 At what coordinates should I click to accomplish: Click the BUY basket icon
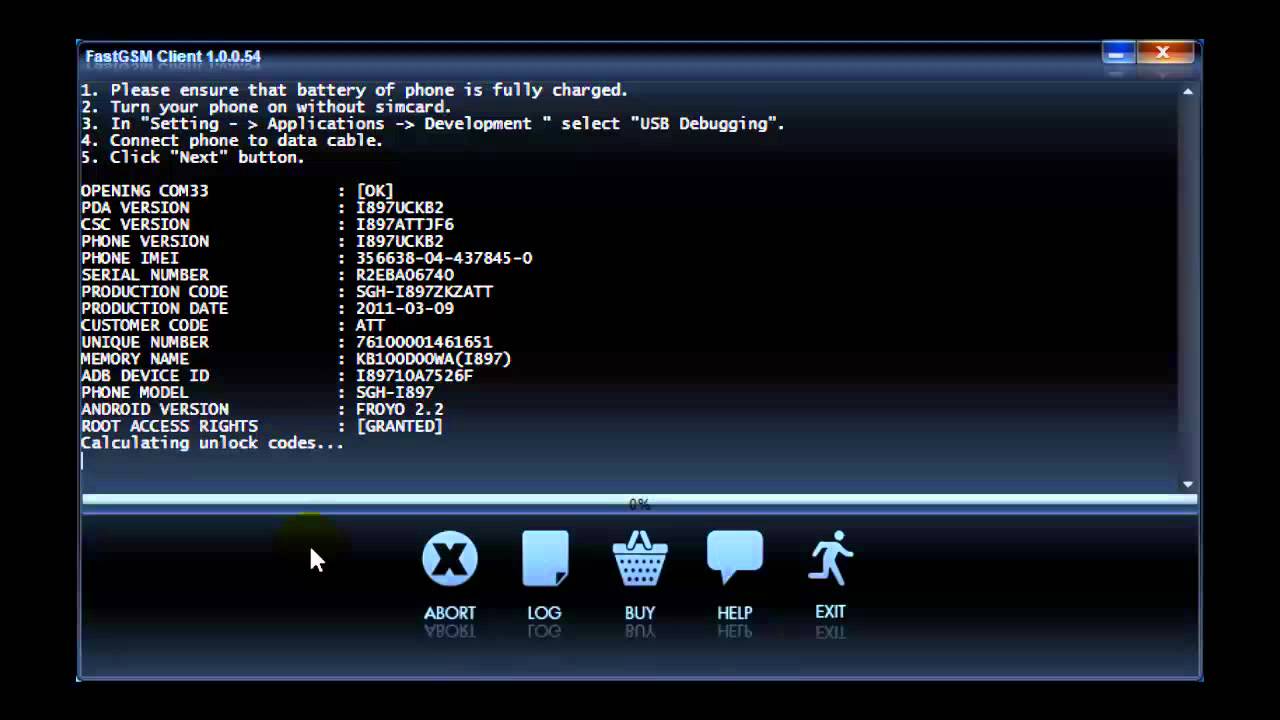pyautogui.click(x=640, y=558)
